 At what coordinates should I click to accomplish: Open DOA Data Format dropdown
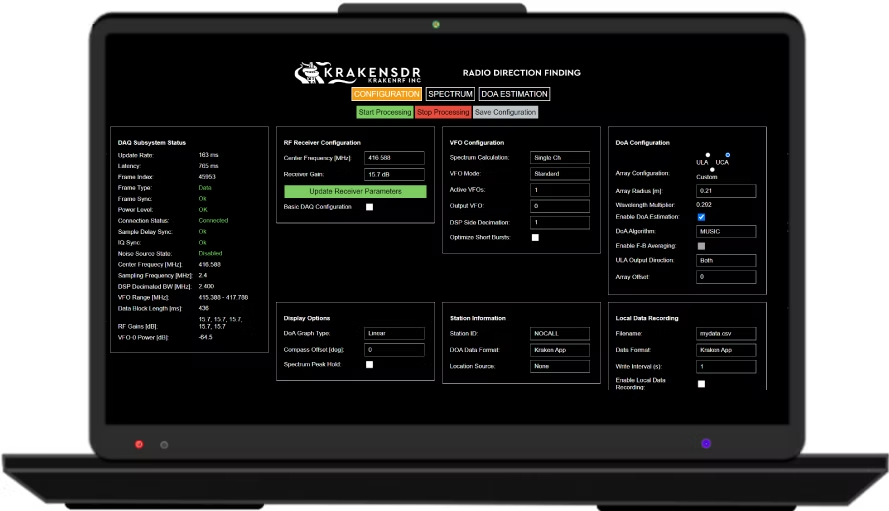(x=560, y=350)
